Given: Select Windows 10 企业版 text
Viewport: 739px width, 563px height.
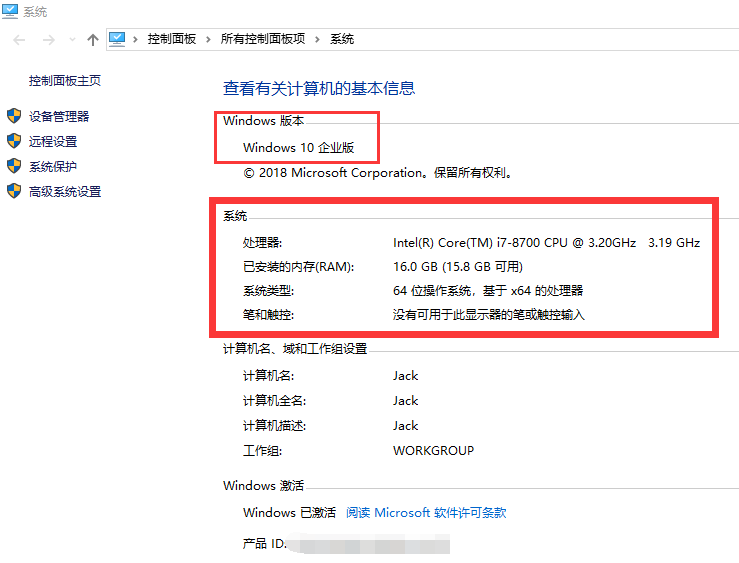Looking at the screenshot, I should click(298, 147).
